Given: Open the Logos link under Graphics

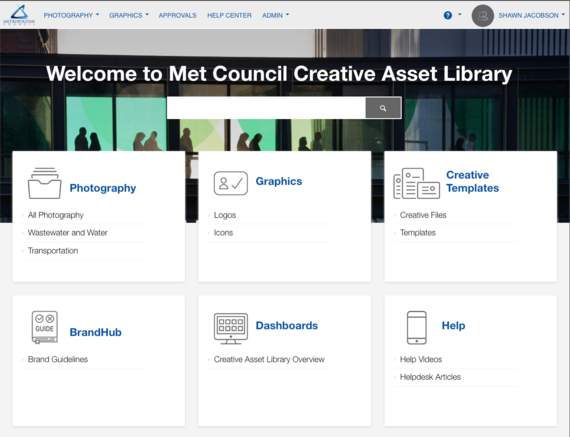Looking at the screenshot, I should click(x=225, y=215).
